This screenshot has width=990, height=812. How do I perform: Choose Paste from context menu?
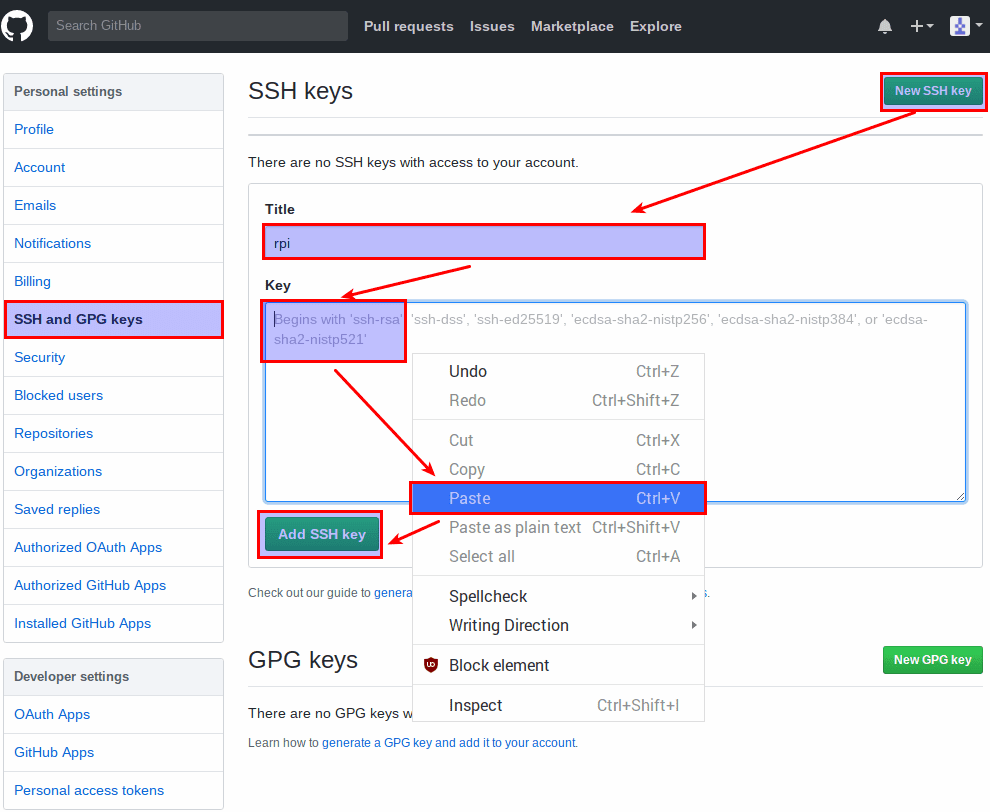[x=558, y=498]
